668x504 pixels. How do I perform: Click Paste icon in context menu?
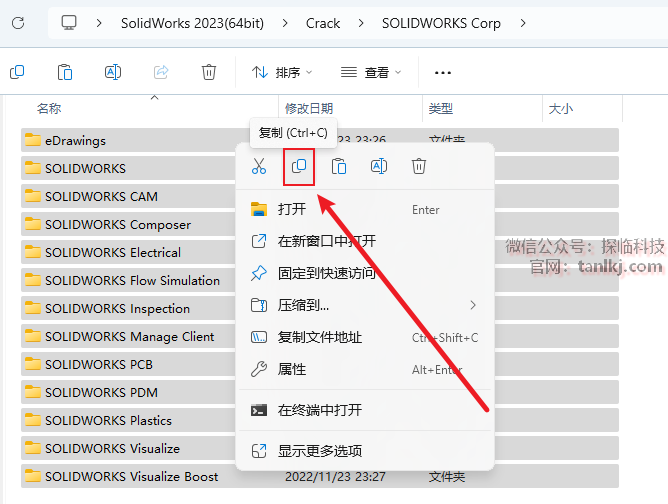[x=339, y=166]
